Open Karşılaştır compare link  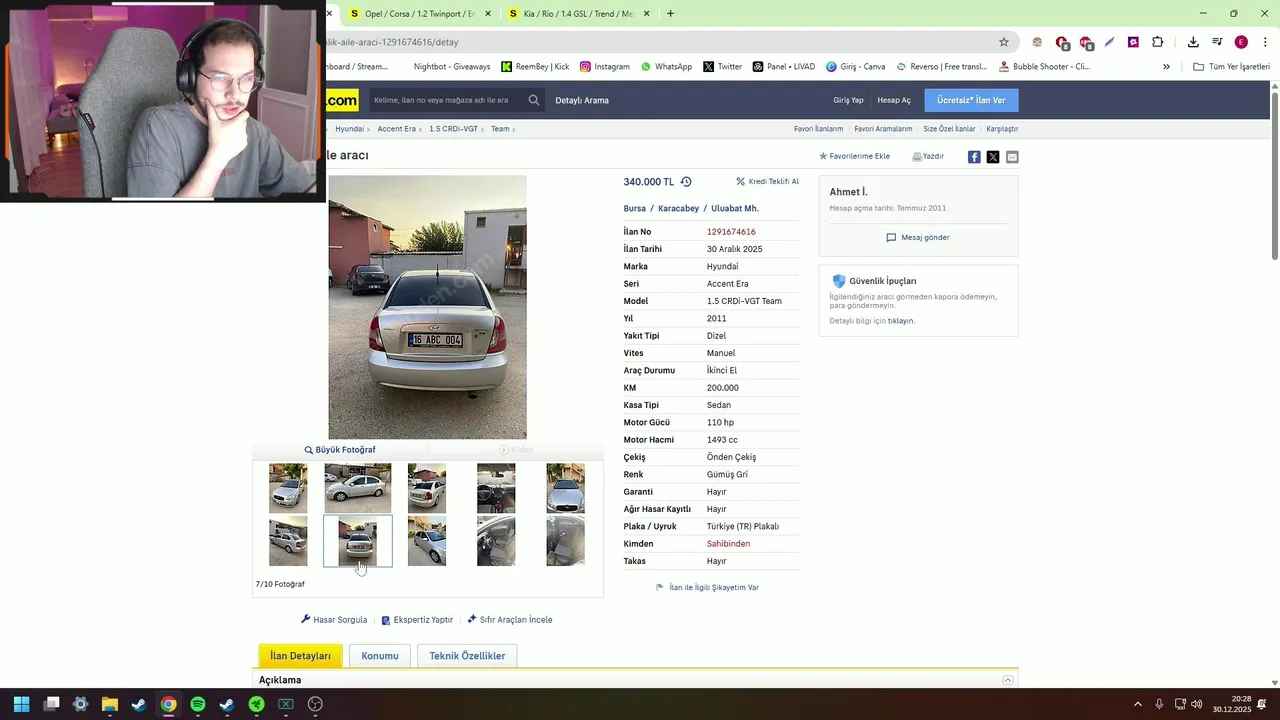[x=1002, y=129]
